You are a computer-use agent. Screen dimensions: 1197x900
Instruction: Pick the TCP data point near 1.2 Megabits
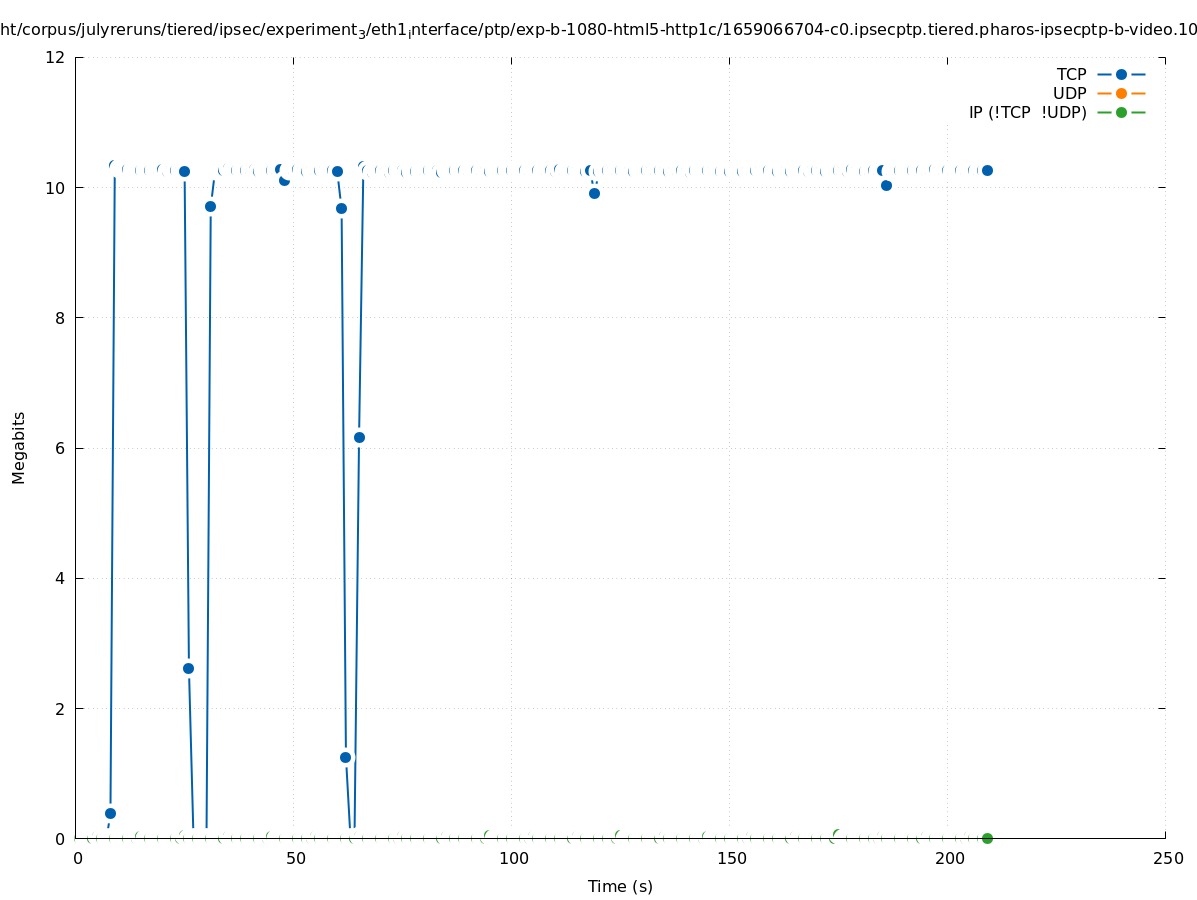click(x=345, y=757)
